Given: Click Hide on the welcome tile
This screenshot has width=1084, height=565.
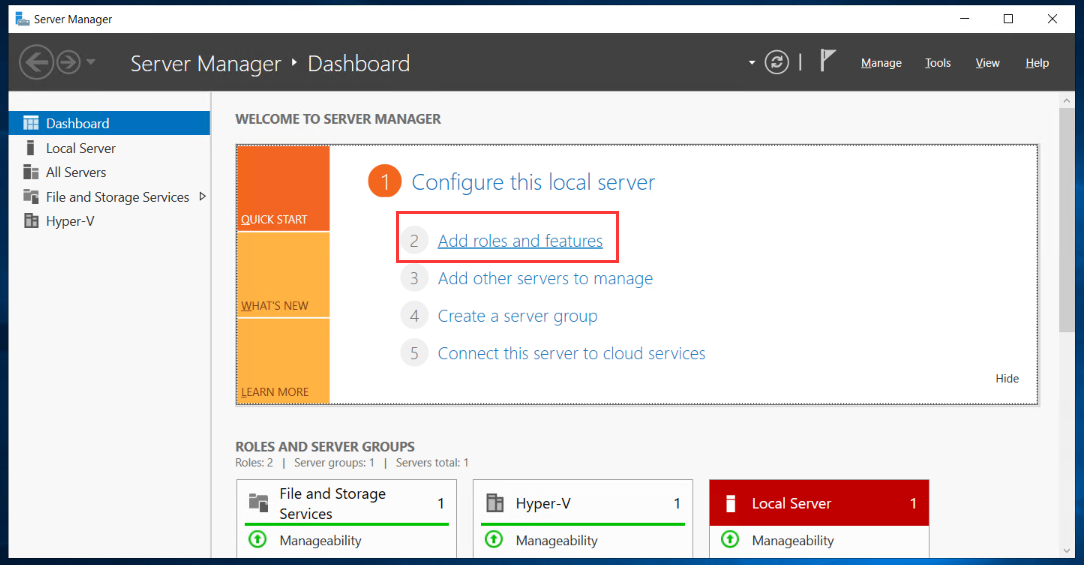Looking at the screenshot, I should click(x=1007, y=378).
